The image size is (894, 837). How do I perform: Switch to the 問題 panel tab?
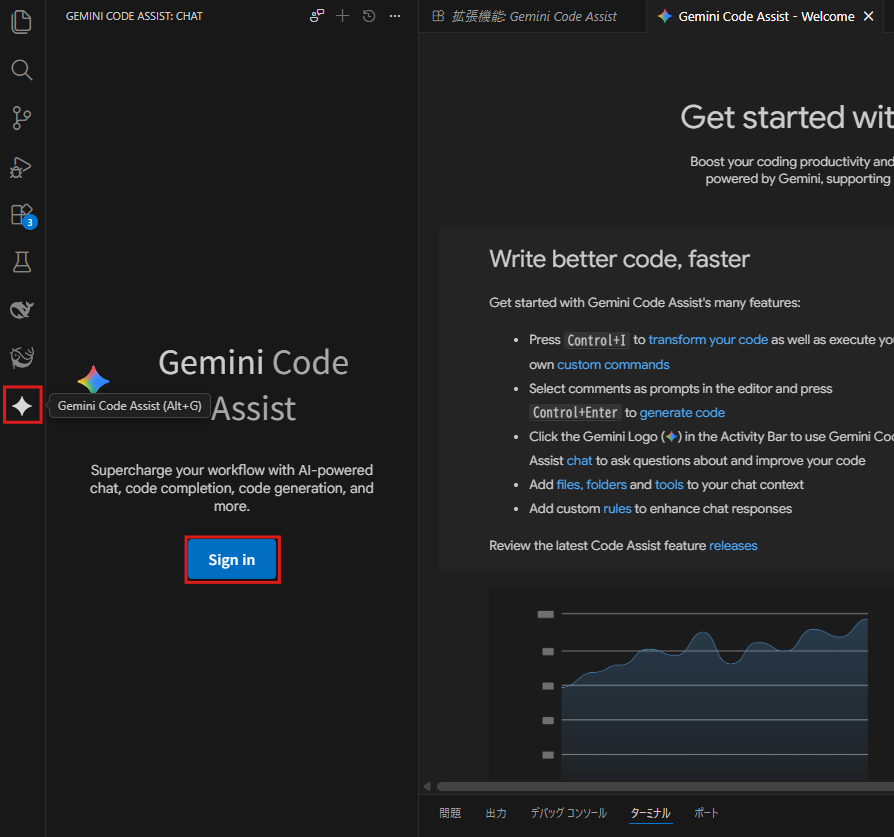tap(450, 813)
